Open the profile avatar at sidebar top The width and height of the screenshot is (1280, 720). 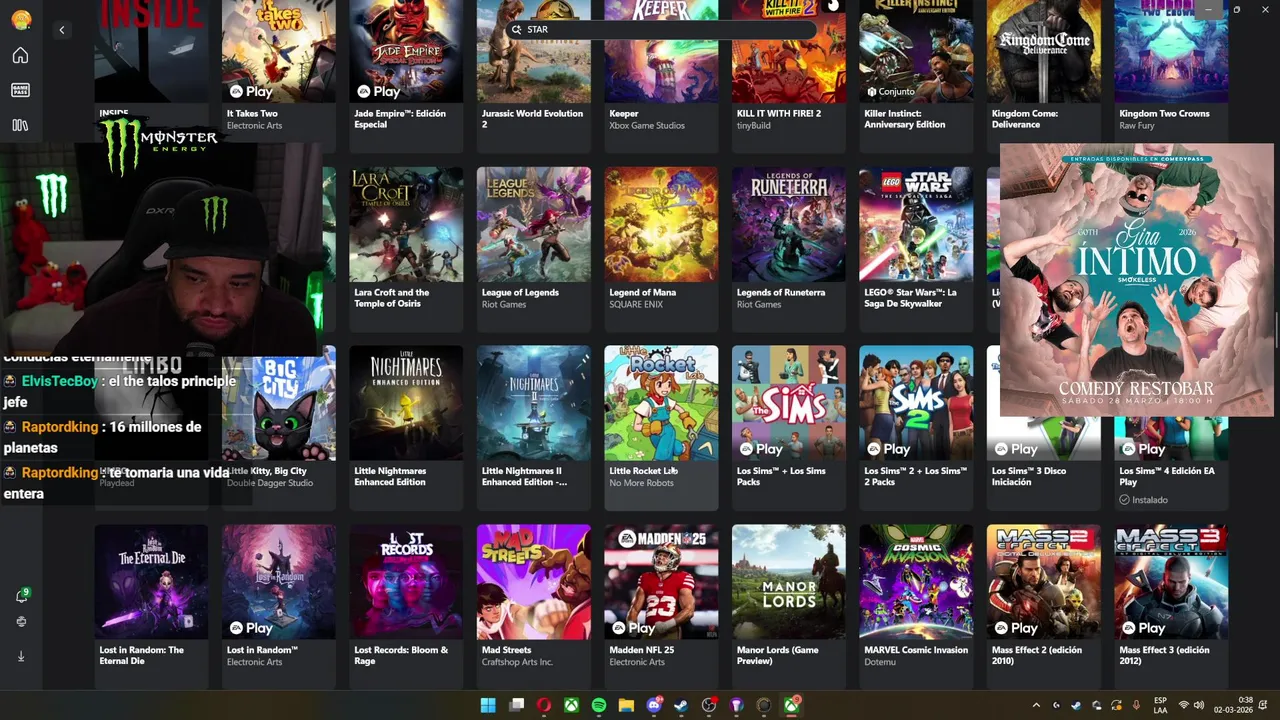click(x=20, y=19)
